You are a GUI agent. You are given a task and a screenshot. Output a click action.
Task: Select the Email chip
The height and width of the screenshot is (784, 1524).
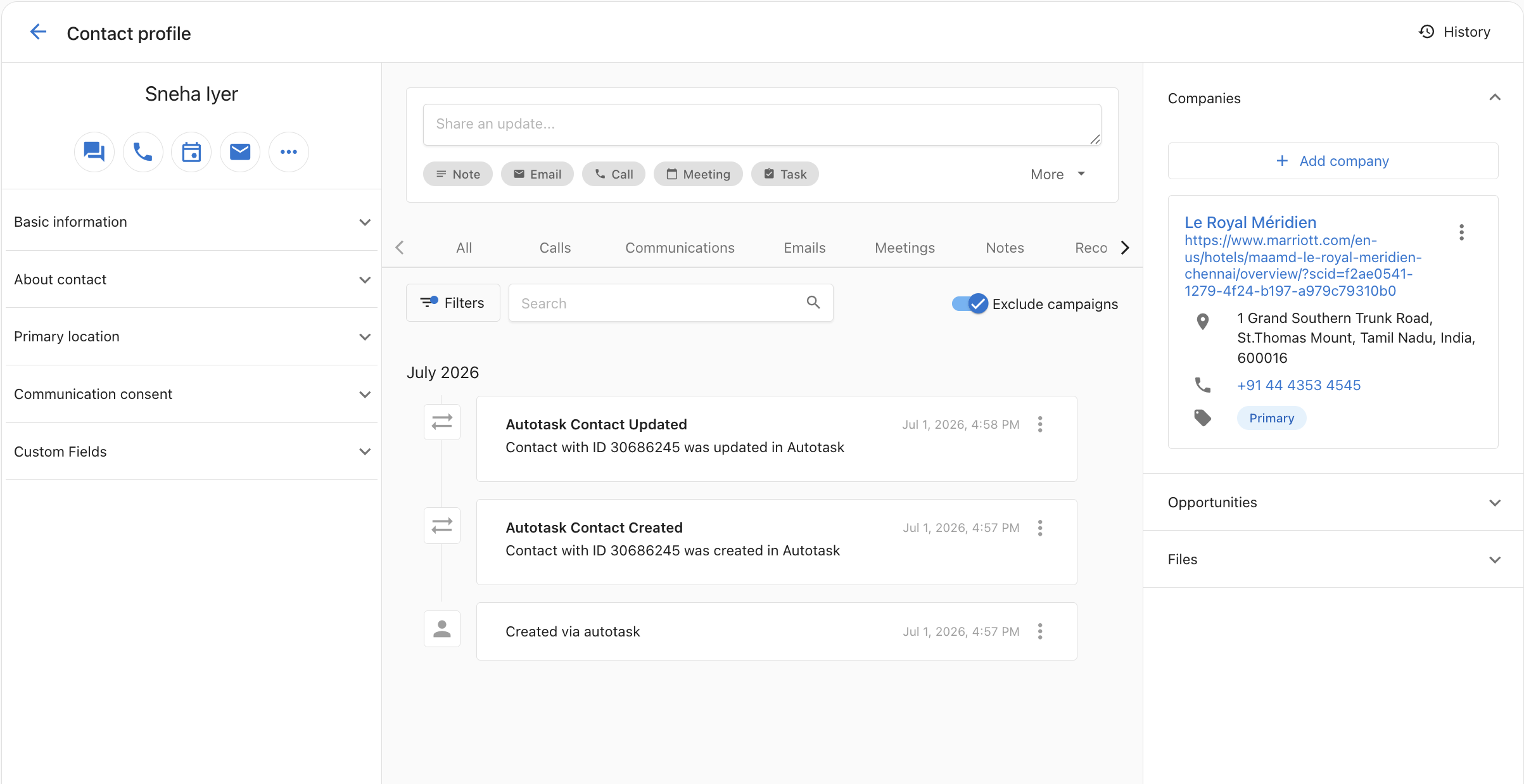point(537,174)
